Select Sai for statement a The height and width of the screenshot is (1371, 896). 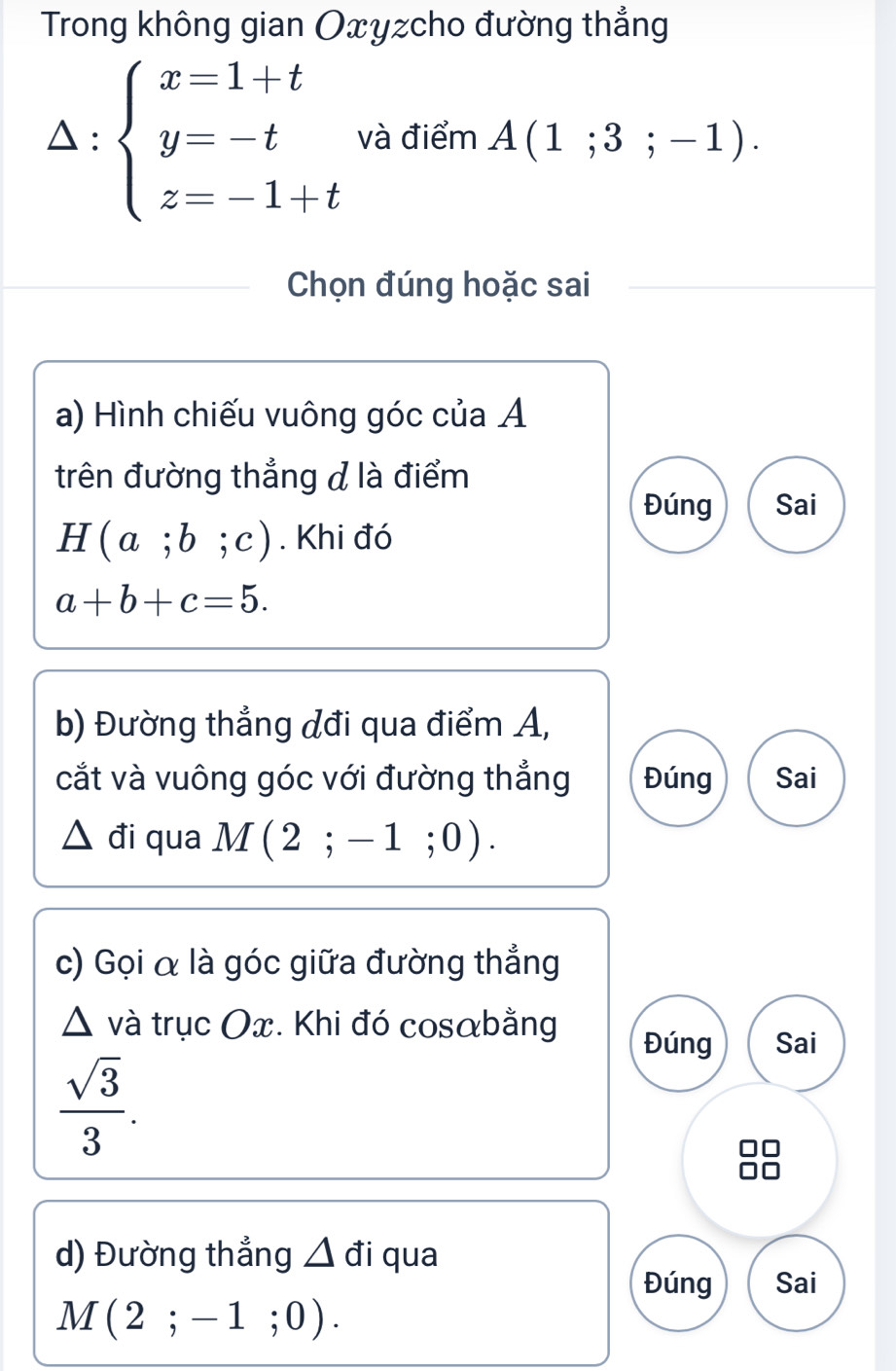796,505
